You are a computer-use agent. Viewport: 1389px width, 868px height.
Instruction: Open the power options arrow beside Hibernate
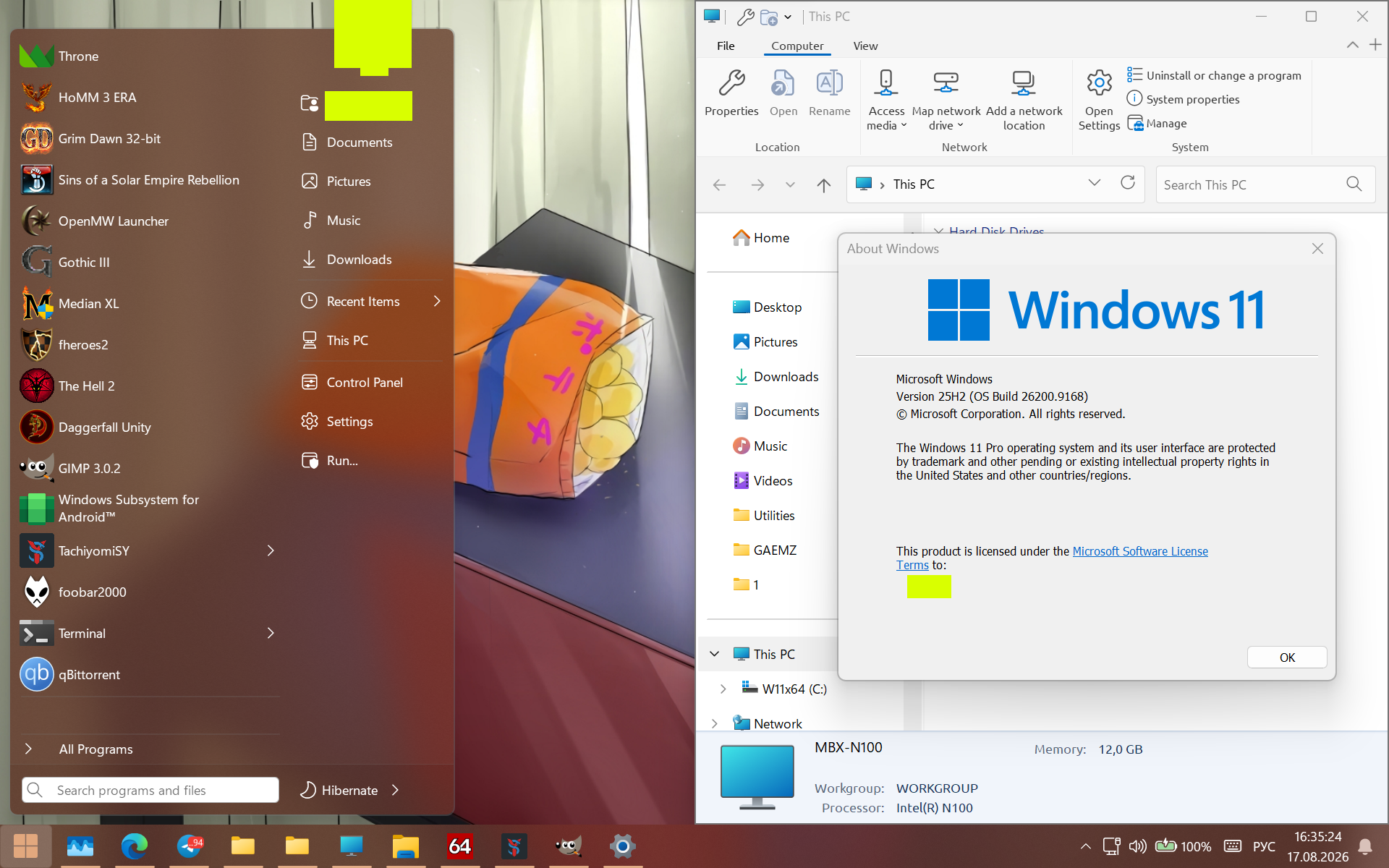click(395, 791)
